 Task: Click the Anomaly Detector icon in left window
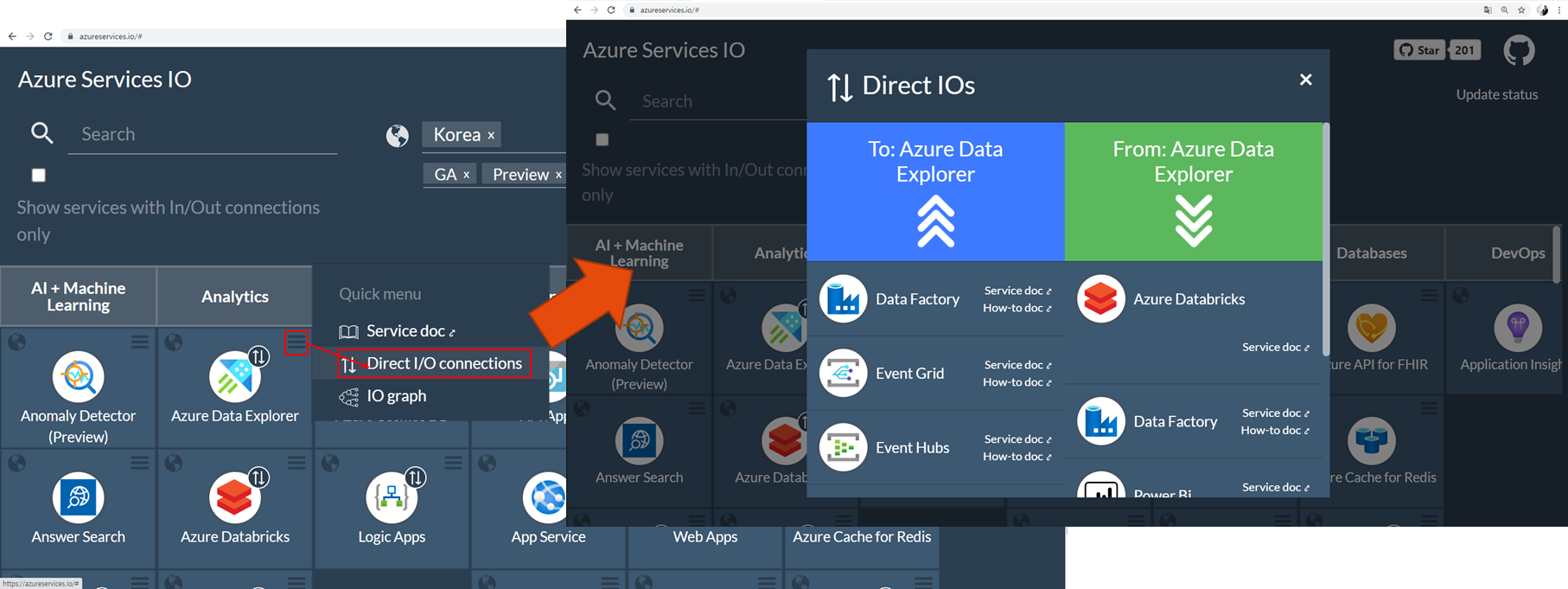pos(79,376)
